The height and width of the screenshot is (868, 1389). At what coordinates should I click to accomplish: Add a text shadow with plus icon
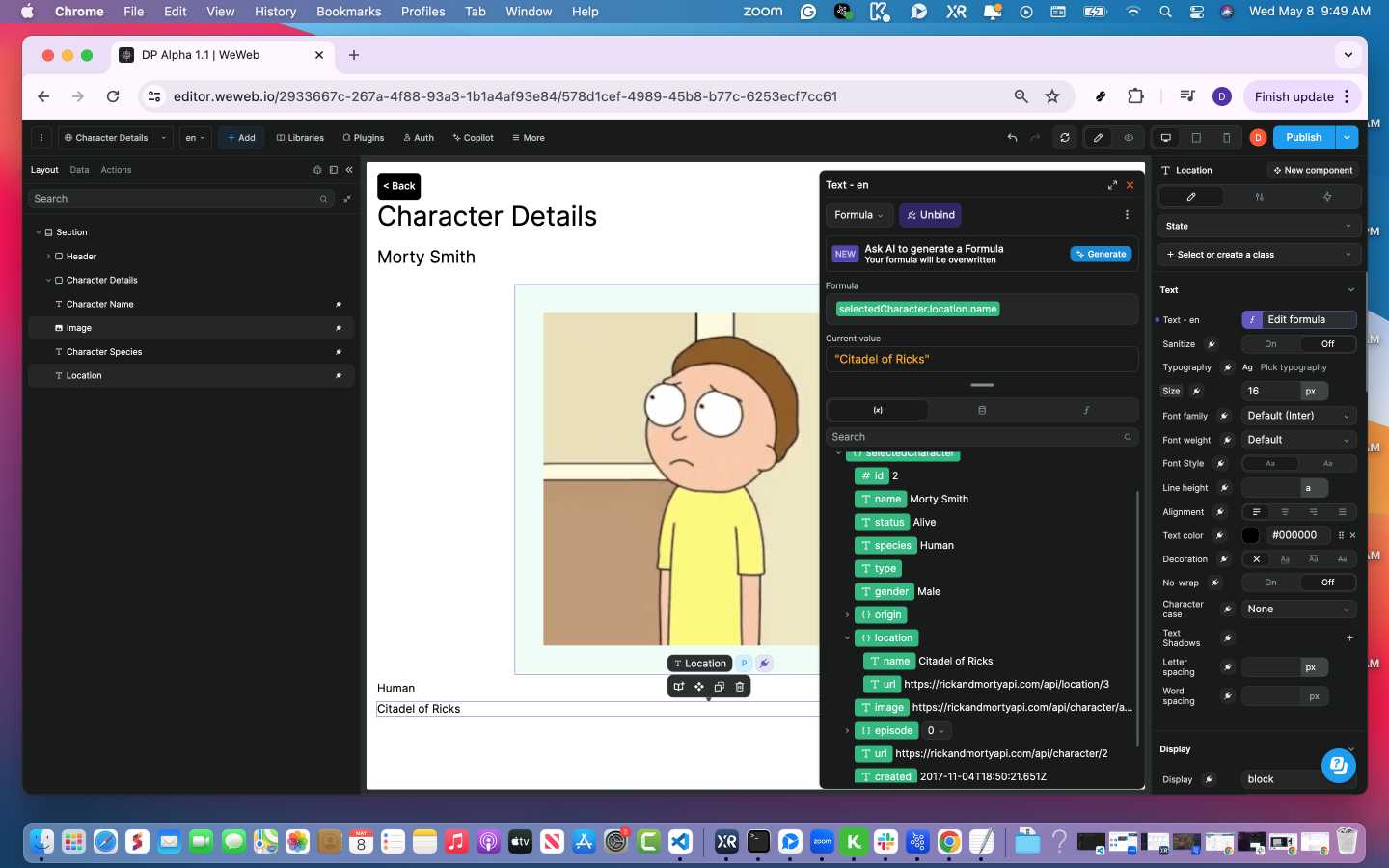1349,638
